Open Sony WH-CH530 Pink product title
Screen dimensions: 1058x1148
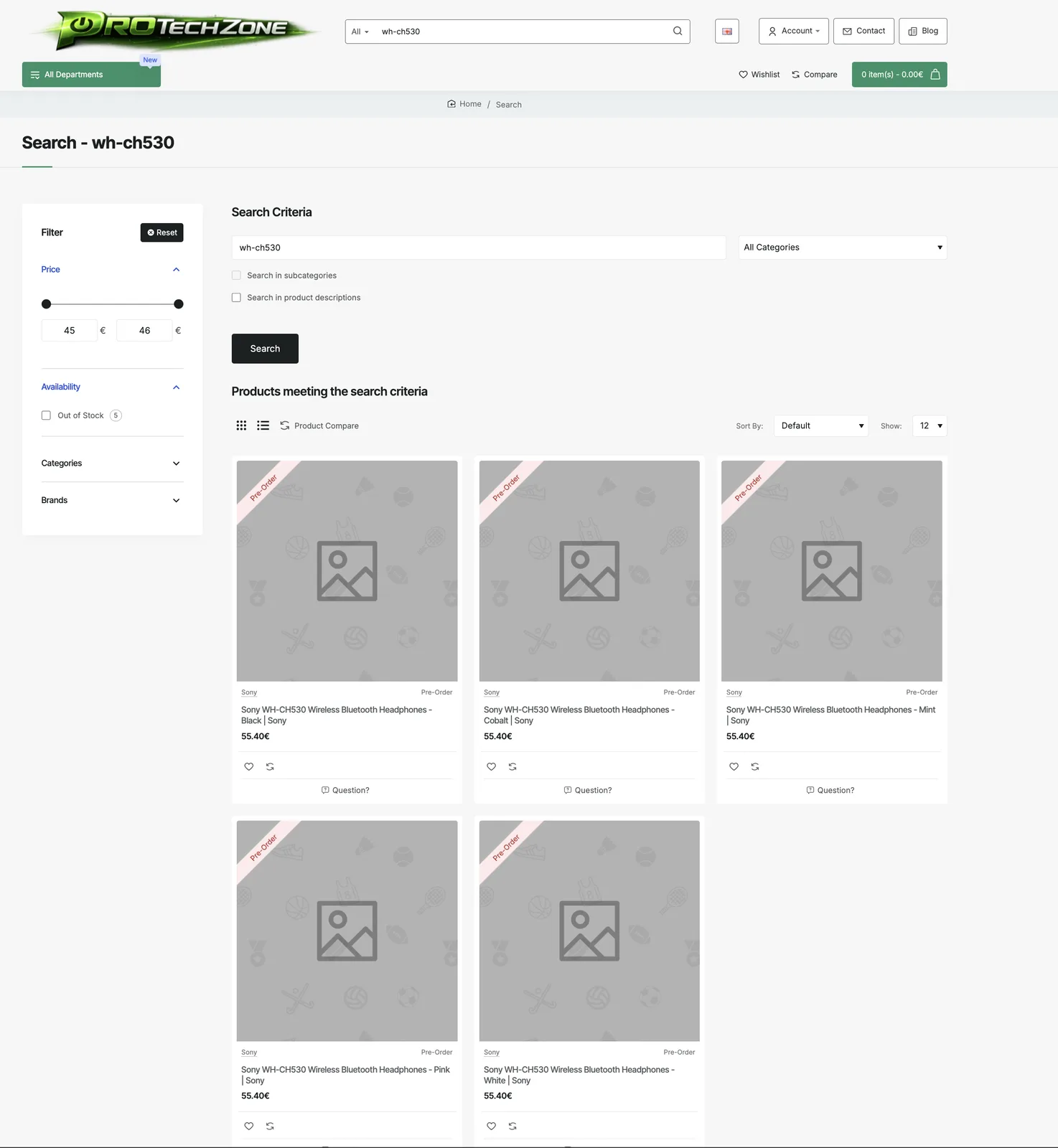tap(345, 1075)
